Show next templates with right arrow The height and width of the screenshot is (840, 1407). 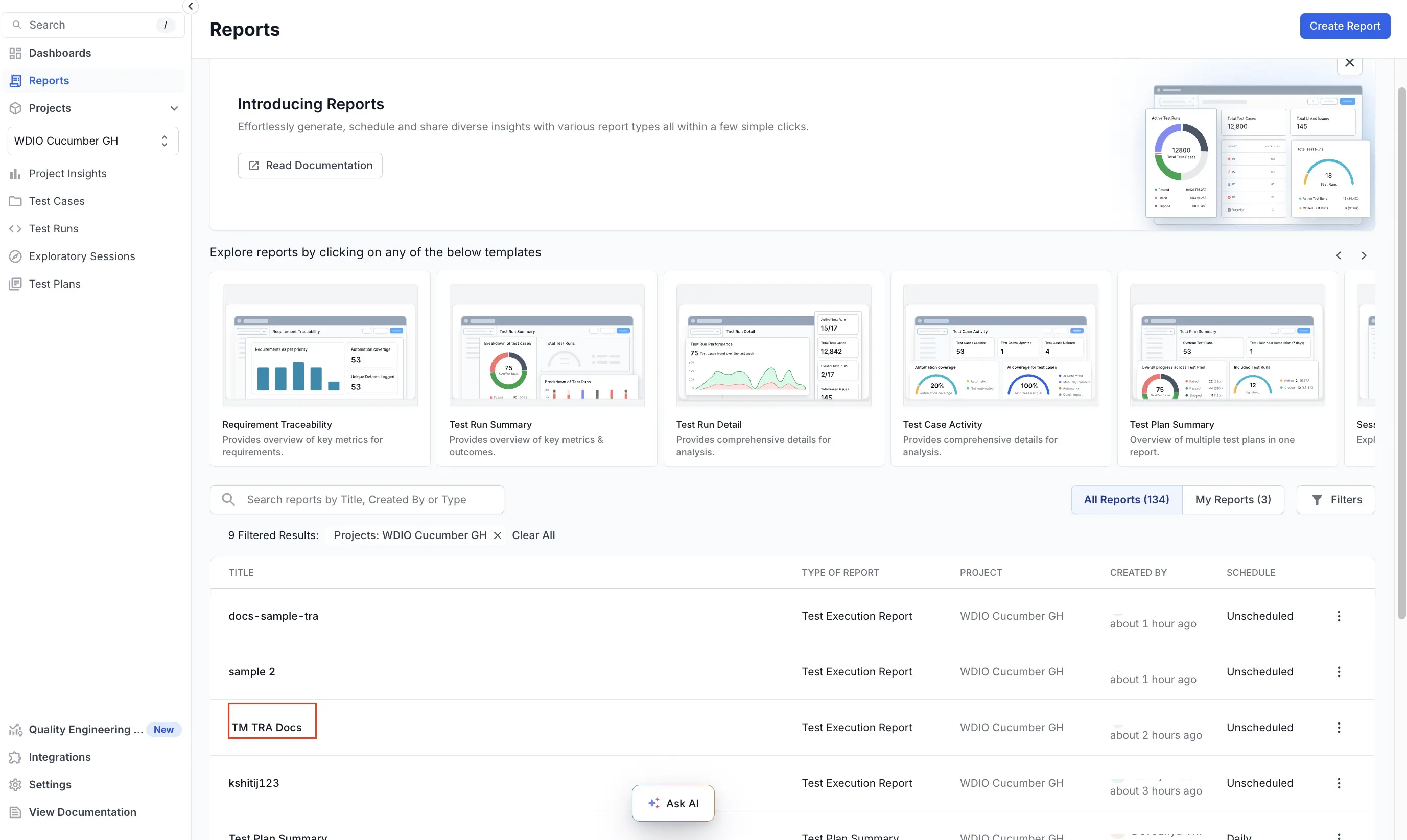coord(1364,256)
